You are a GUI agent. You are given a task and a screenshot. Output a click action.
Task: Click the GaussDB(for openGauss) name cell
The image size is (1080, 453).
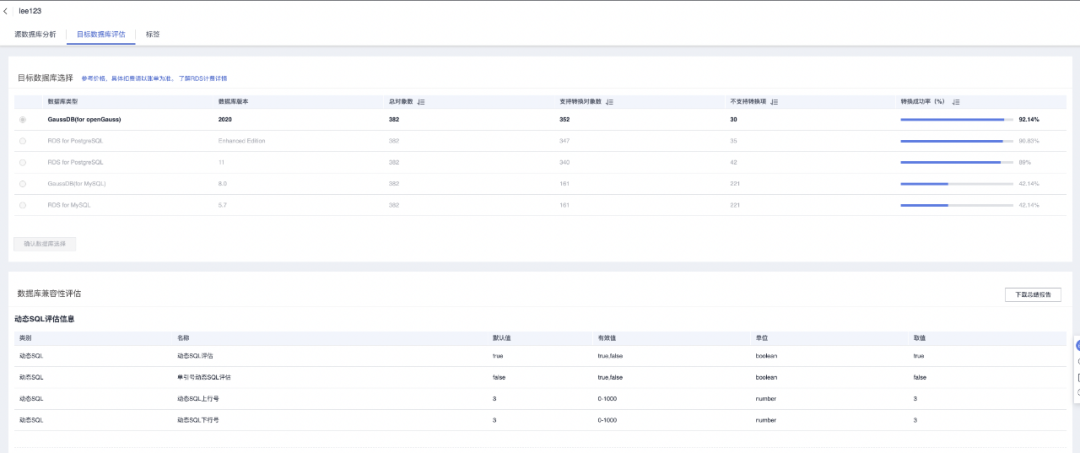(x=85, y=120)
